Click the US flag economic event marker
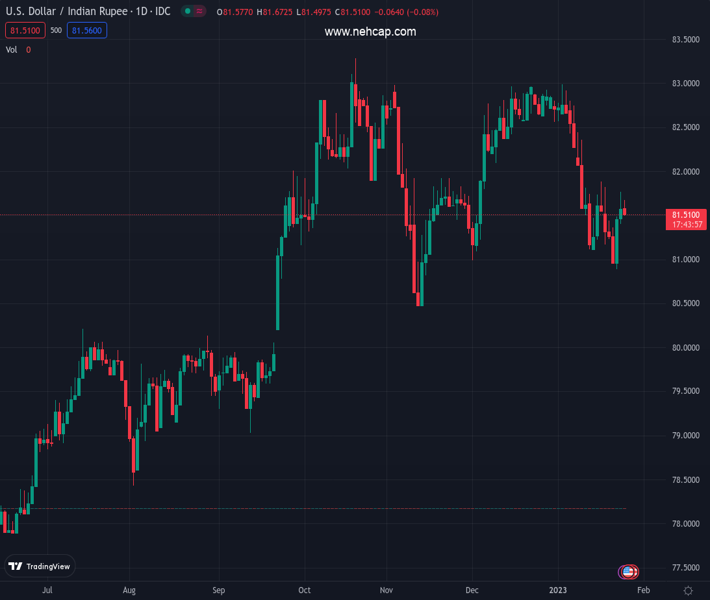Screen dimensions: 710x600 tap(628, 571)
